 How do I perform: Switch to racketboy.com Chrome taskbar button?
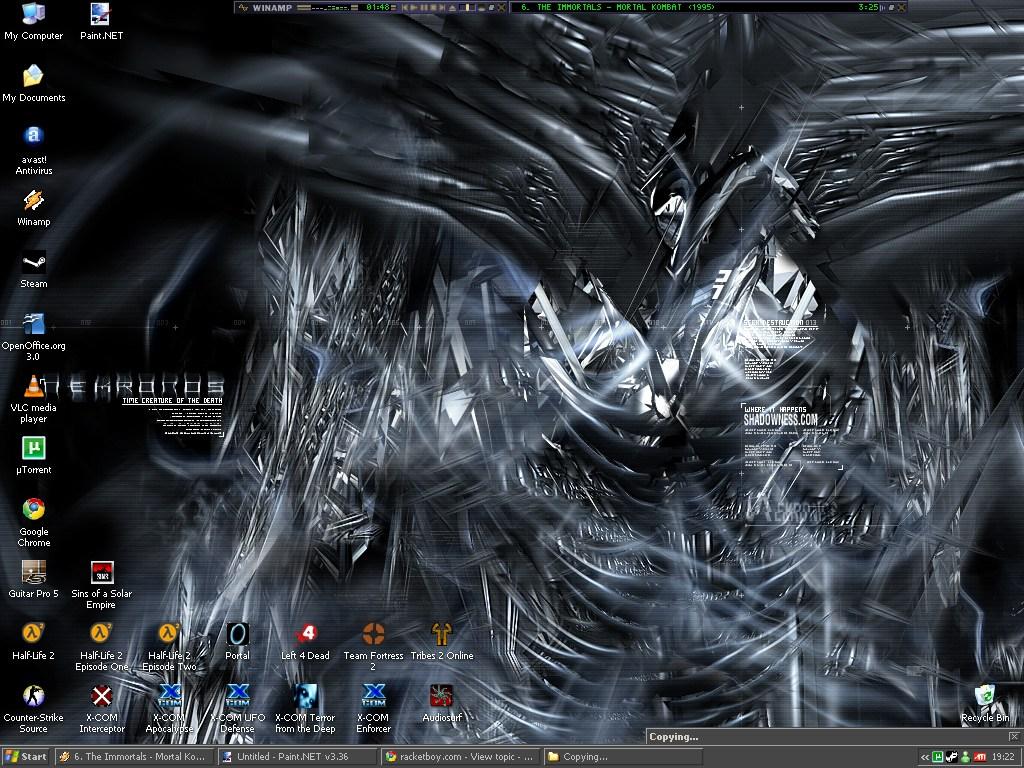click(459, 757)
